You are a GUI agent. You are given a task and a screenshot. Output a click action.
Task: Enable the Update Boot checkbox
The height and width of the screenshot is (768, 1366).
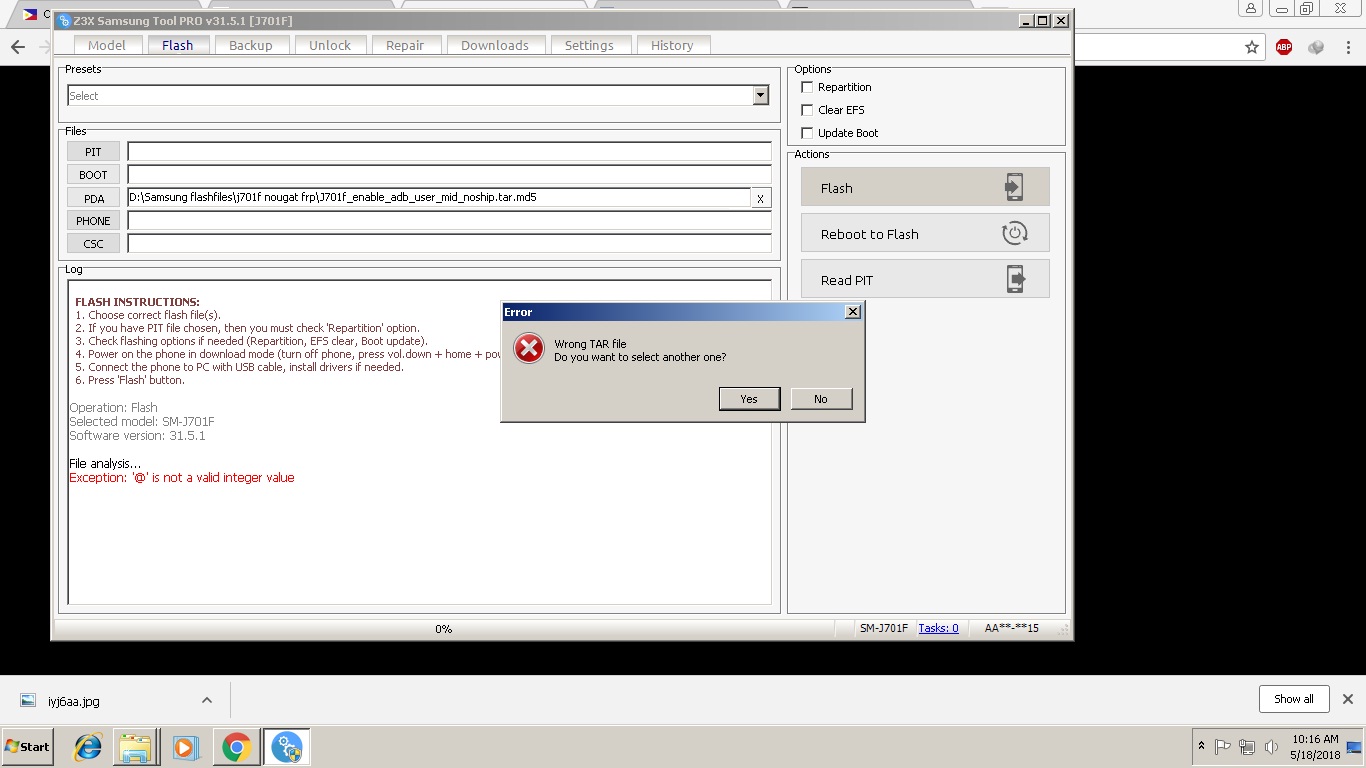coord(807,133)
